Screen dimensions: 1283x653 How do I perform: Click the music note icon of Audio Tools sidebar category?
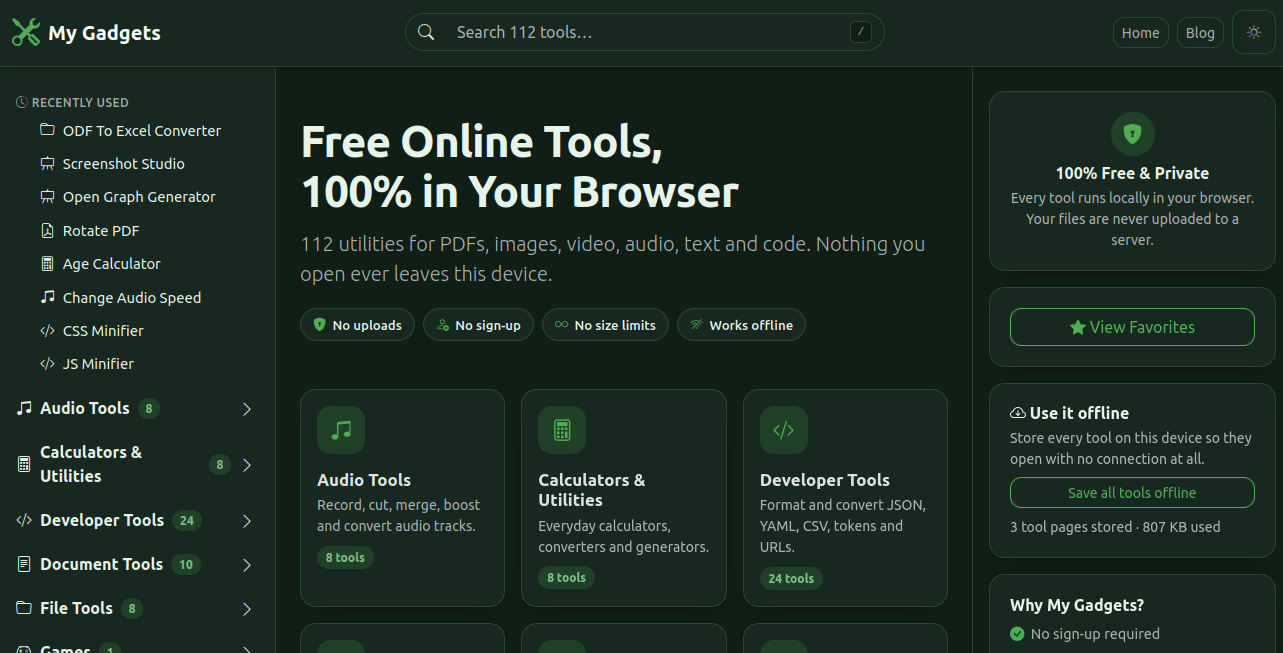coord(25,408)
